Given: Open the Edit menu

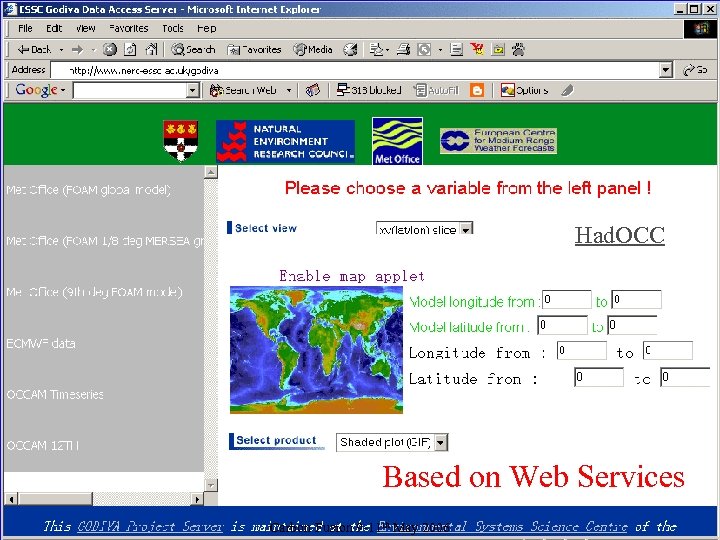Looking at the screenshot, I should pyautogui.click(x=54, y=28).
